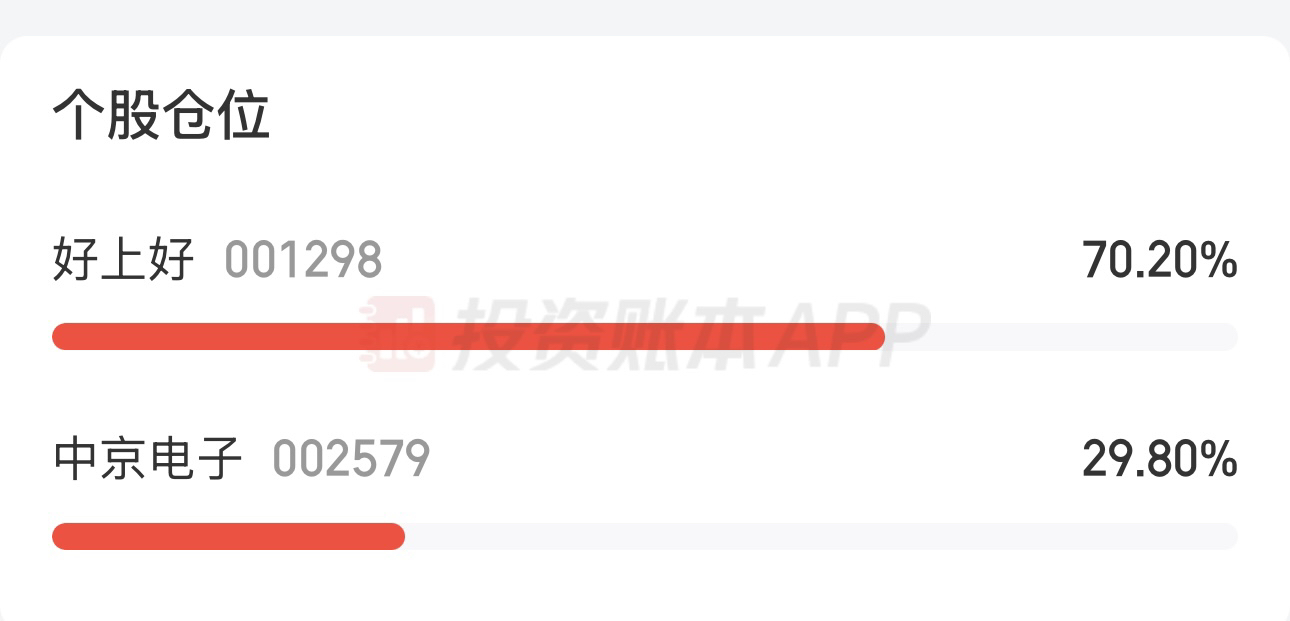The image size is (1290, 621).
Task: Click the 个股仓位 section heading
Action: coord(161,116)
